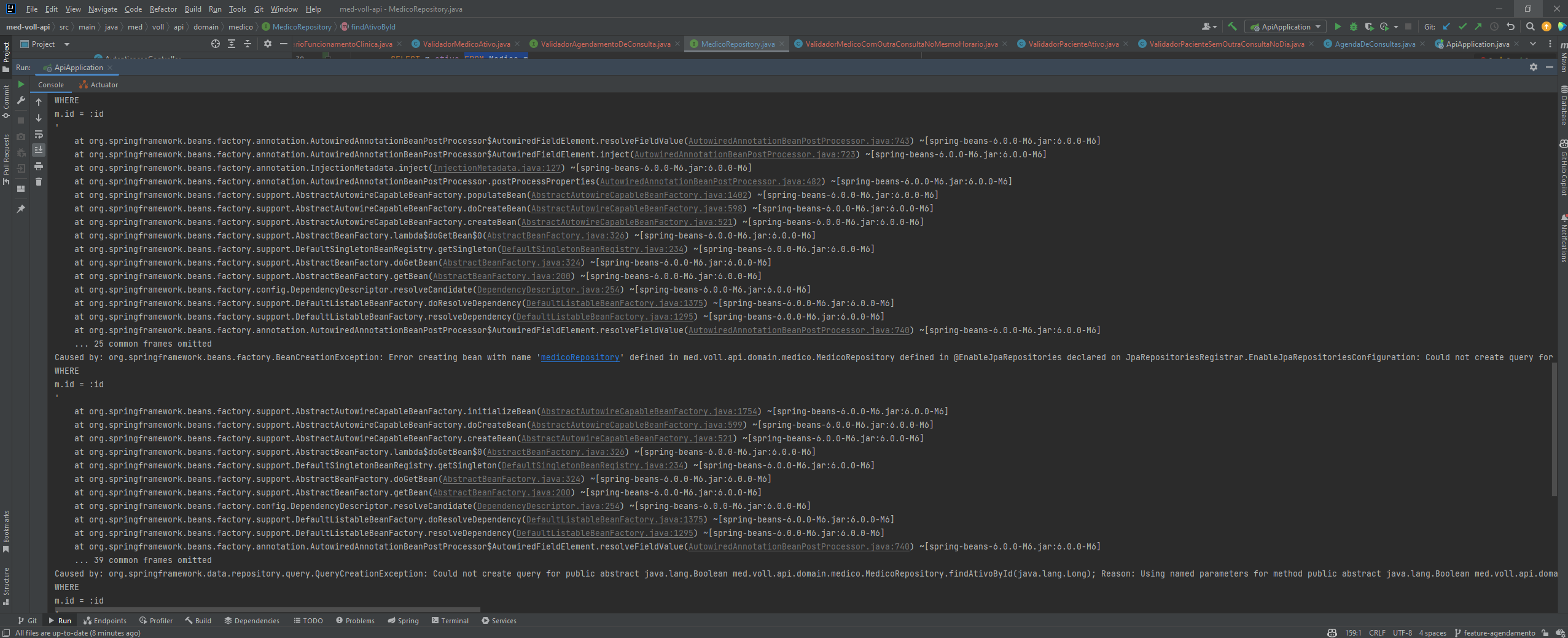Switch to the Actuator tab

point(98,85)
